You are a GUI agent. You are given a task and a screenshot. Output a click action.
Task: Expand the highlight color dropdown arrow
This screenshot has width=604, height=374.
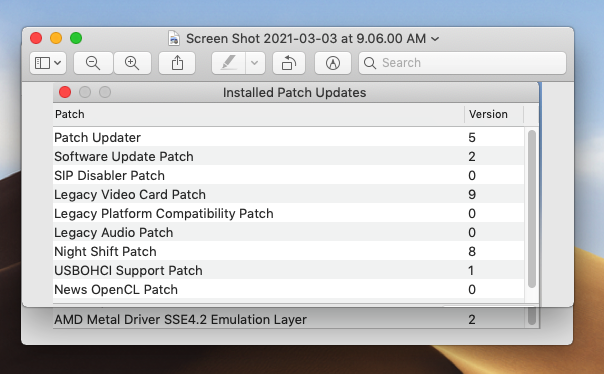click(255, 63)
